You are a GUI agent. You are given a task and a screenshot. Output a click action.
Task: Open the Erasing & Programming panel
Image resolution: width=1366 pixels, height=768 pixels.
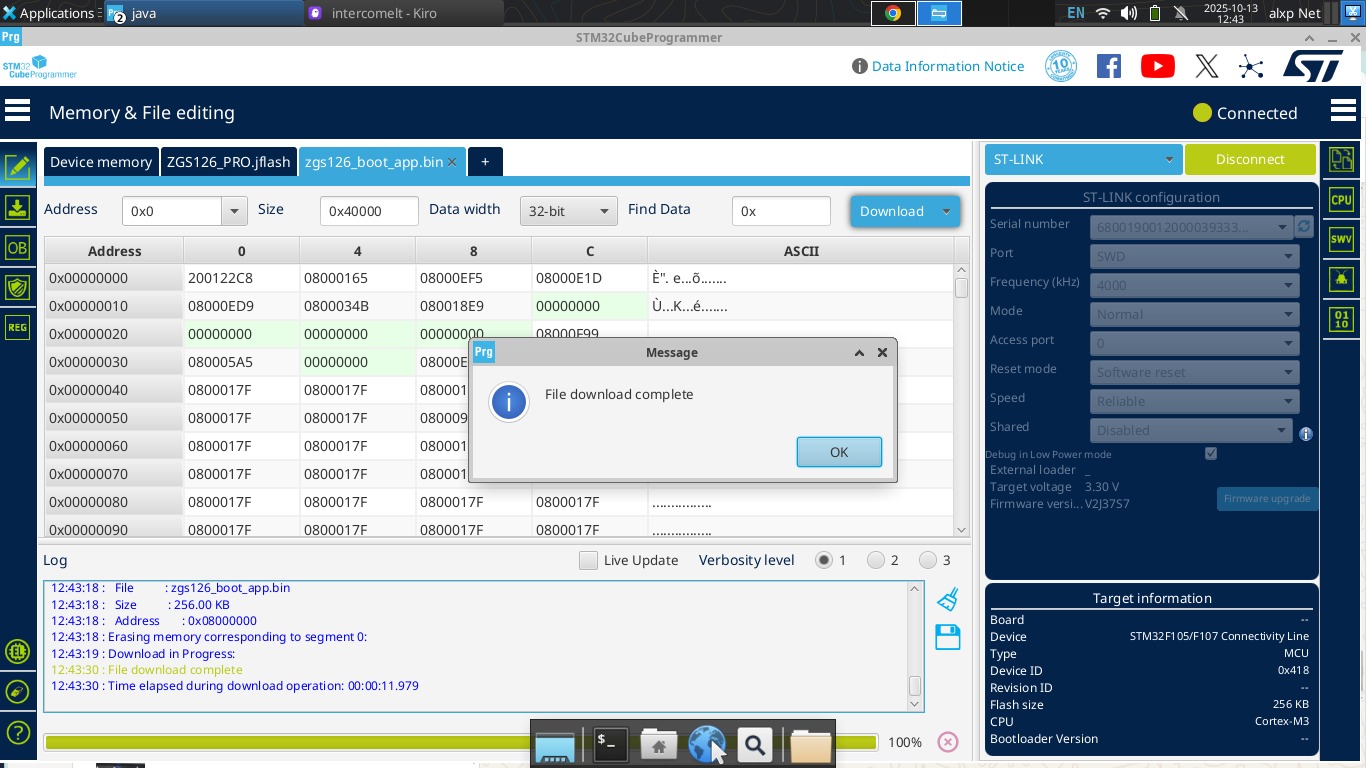(17, 207)
